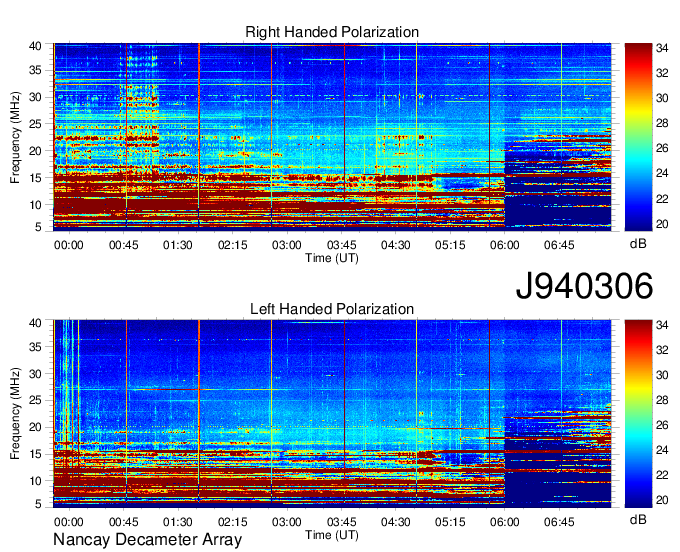The width and height of the screenshot is (680, 552).
Task: Click the 06:00 tick label on bottom plot
Action: (x=505, y=522)
